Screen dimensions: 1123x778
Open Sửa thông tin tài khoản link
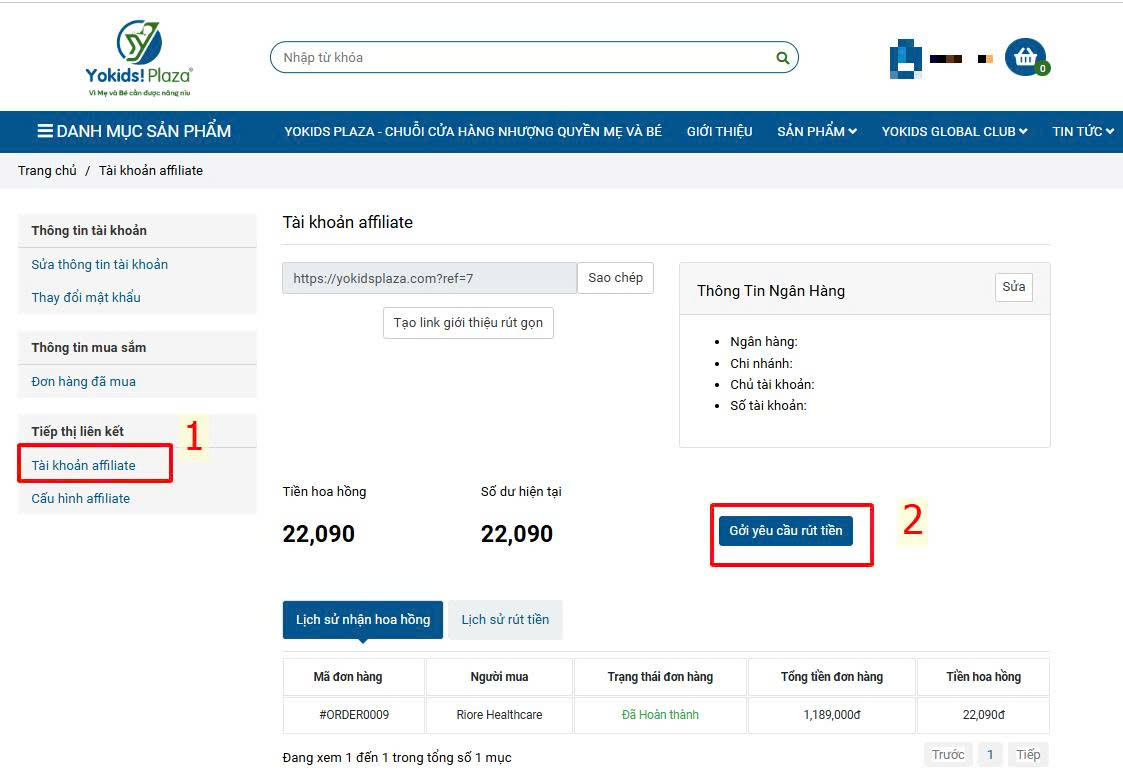point(99,265)
